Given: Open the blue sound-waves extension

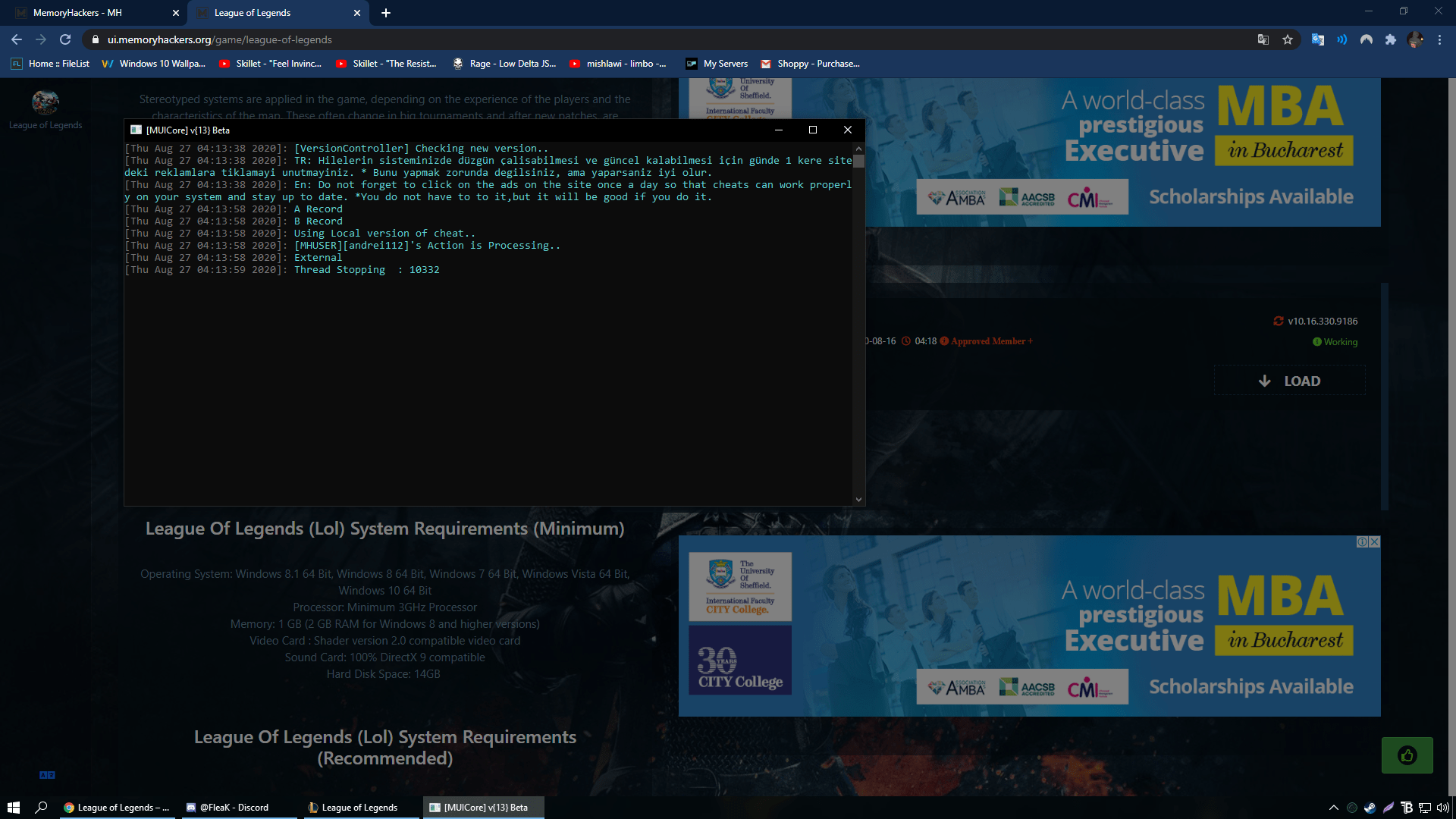Looking at the screenshot, I should 1342,39.
